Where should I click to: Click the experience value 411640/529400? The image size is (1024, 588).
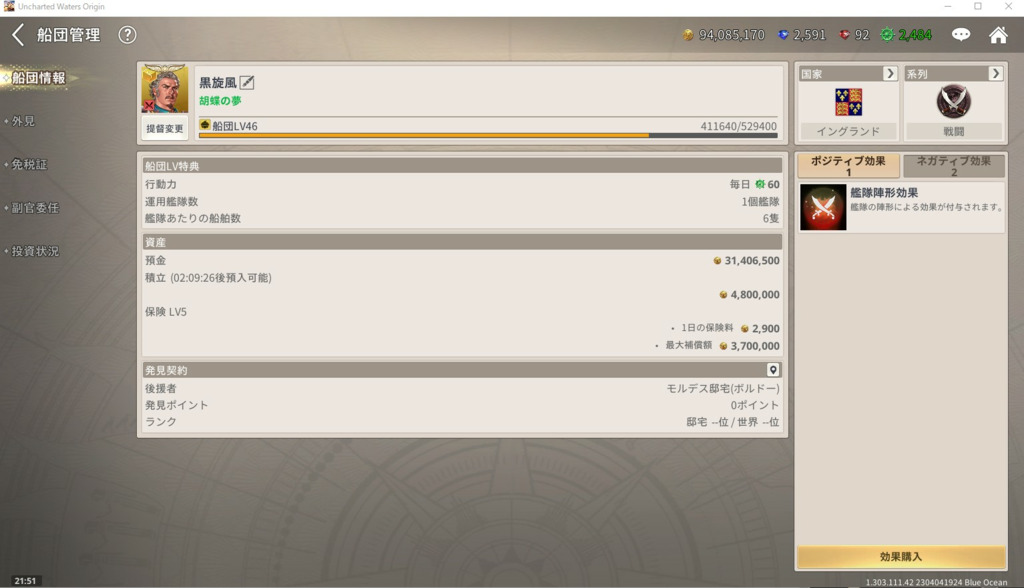point(739,126)
